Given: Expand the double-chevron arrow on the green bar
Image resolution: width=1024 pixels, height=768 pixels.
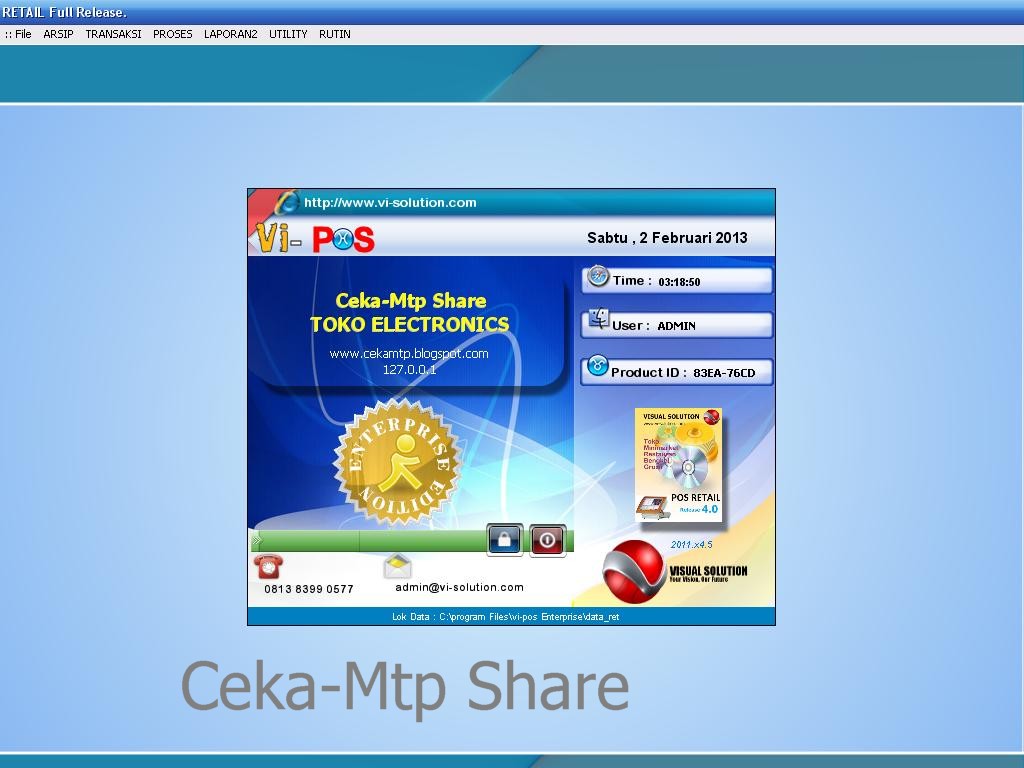Looking at the screenshot, I should click(x=256, y=540).
